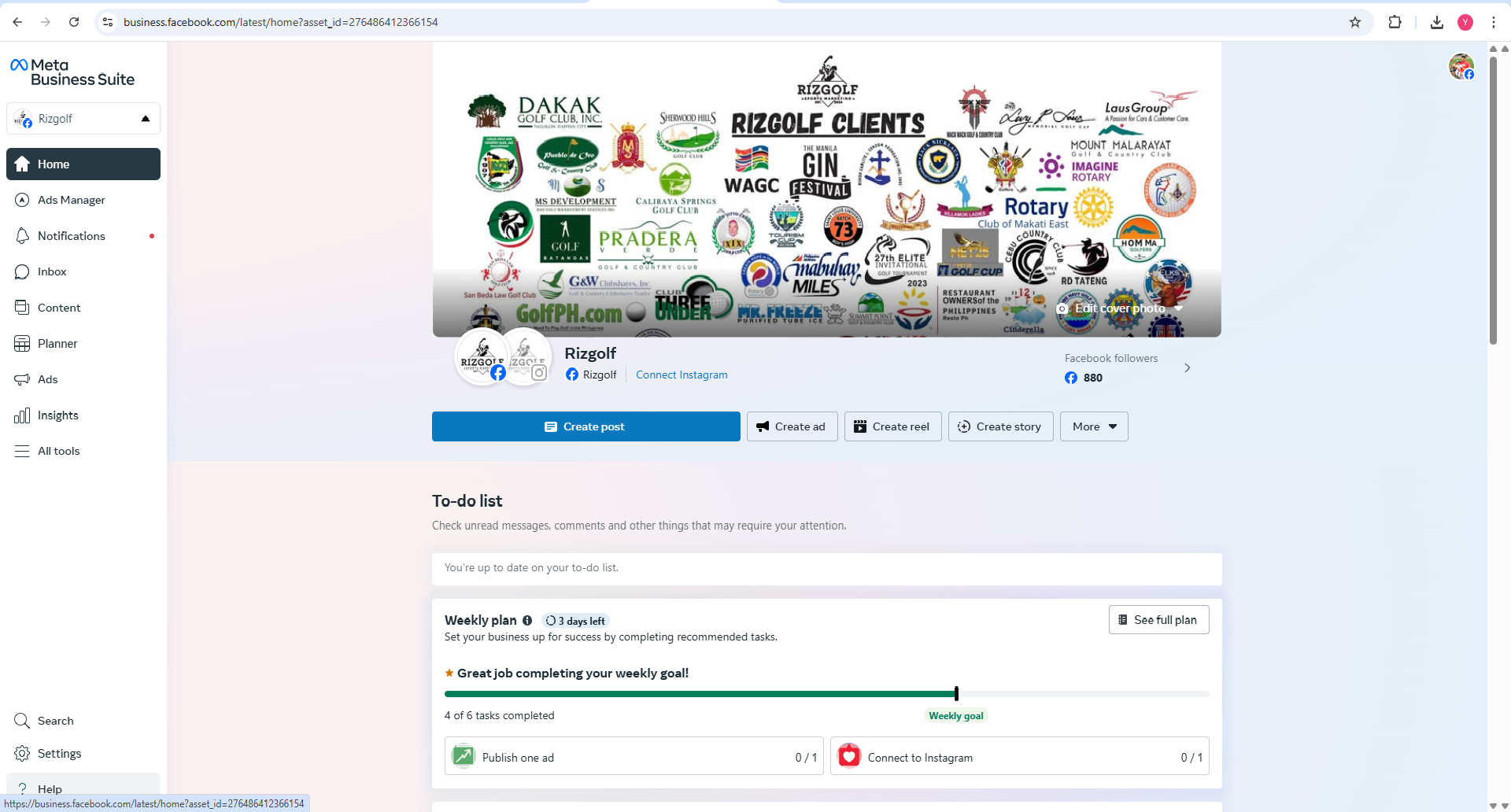Viewport: 1511px width, 812px height.
Task: Click the Insights bar chart icon
Action: tap(22, 415)
